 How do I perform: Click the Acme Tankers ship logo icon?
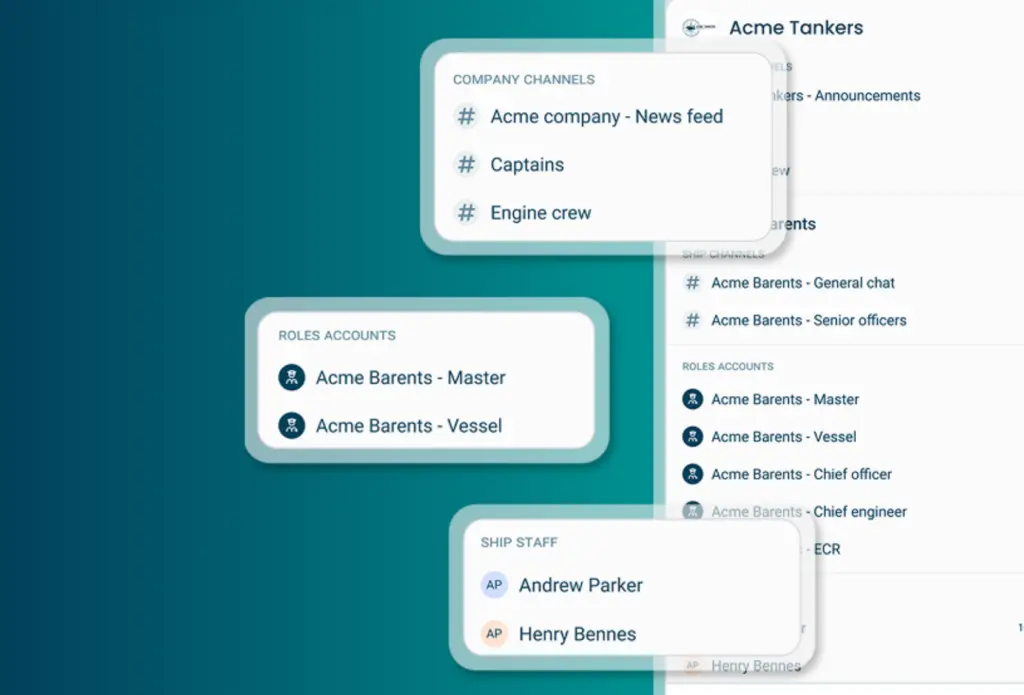(x=697, y=27)
